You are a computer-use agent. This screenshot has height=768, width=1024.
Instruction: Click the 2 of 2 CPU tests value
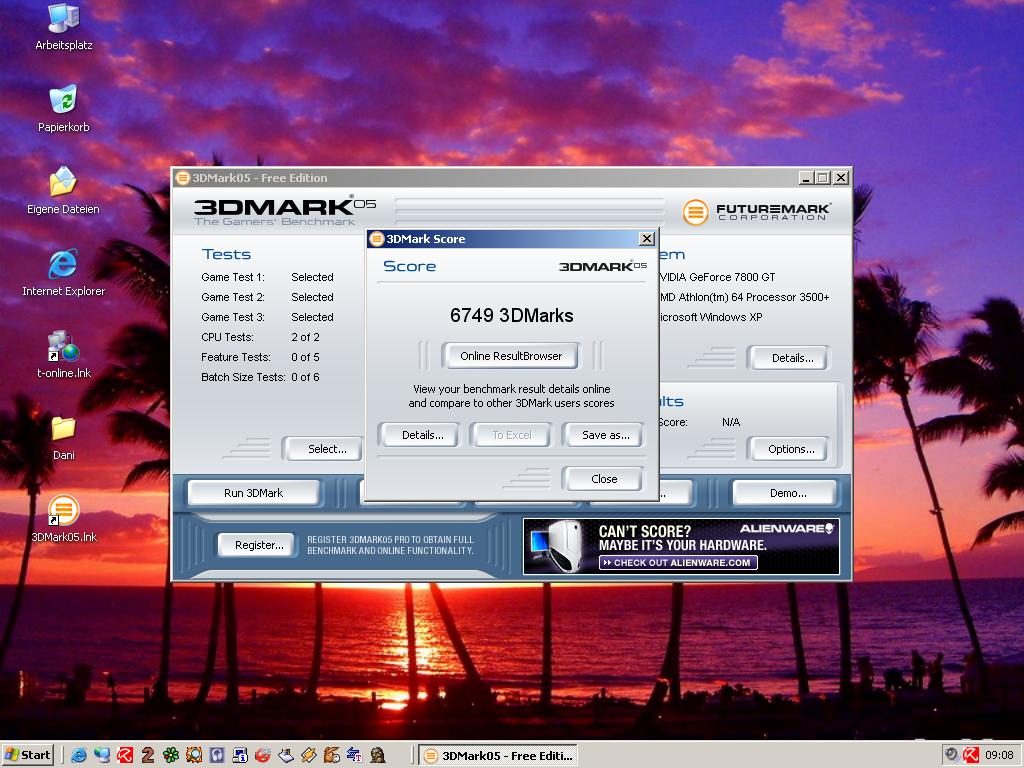click(306, 337)
